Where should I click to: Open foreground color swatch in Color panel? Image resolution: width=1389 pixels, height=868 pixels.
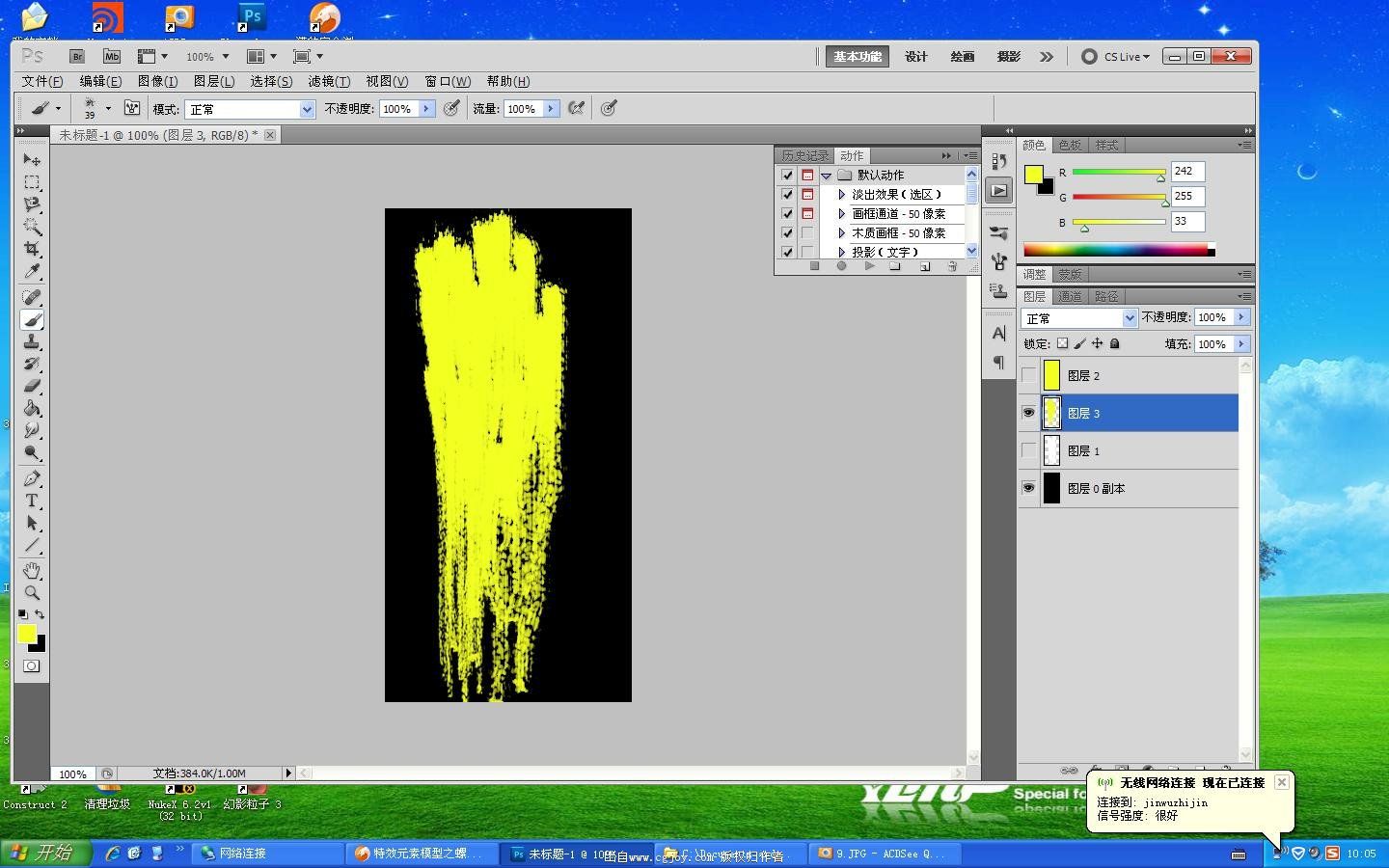[x=1034, y=175]
